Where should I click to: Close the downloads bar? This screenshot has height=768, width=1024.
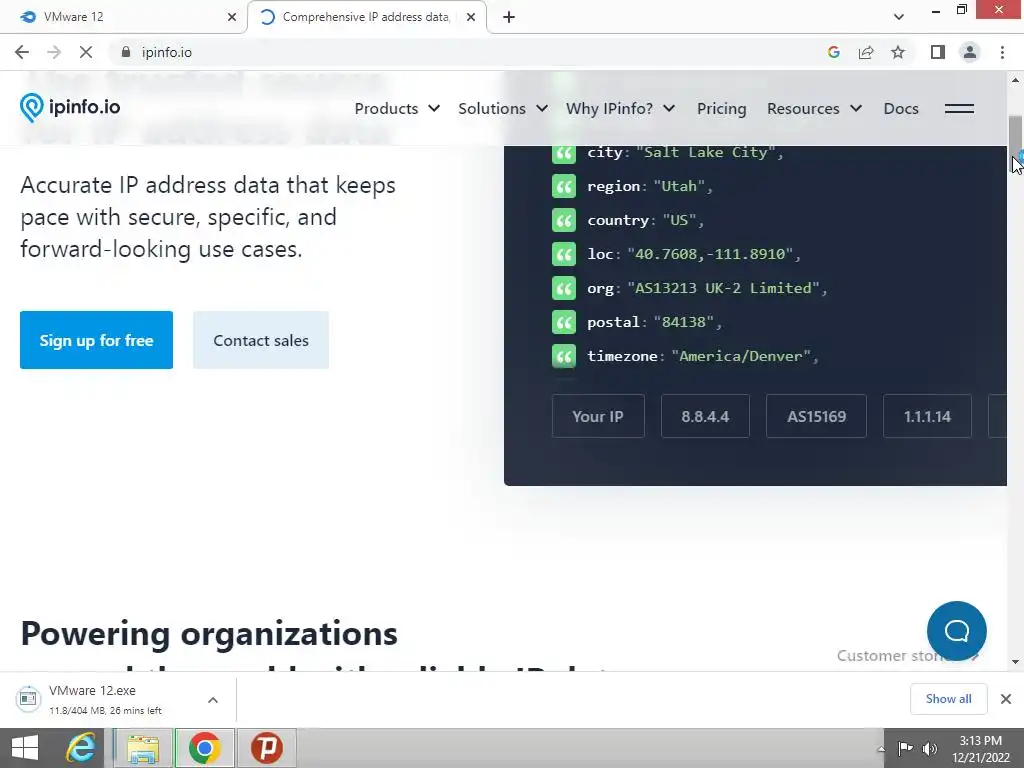pos(1006,699)
